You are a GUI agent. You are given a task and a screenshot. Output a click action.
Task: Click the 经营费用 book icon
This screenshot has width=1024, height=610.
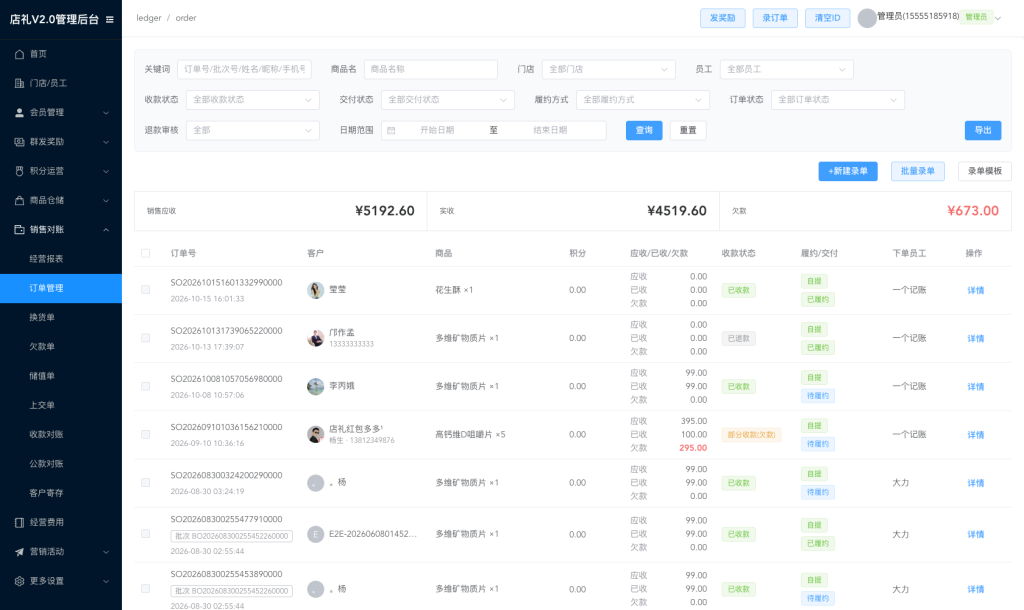pos(20,522)
